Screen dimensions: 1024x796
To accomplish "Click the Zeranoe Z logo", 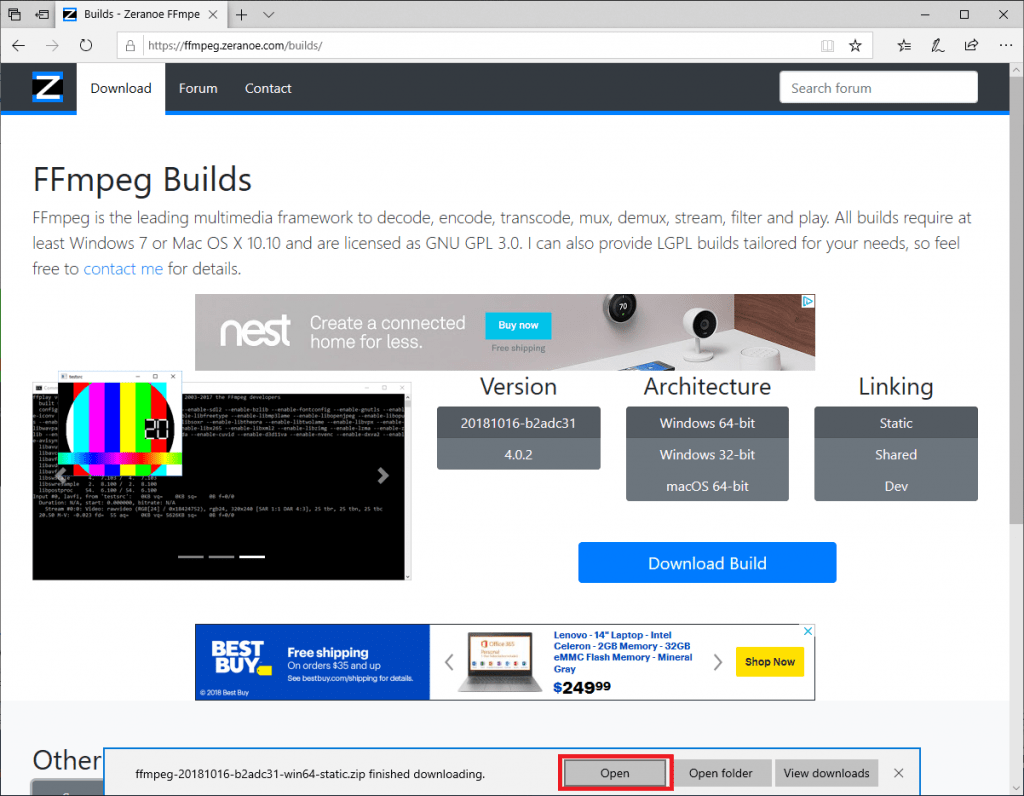I will tap(48, 88).
